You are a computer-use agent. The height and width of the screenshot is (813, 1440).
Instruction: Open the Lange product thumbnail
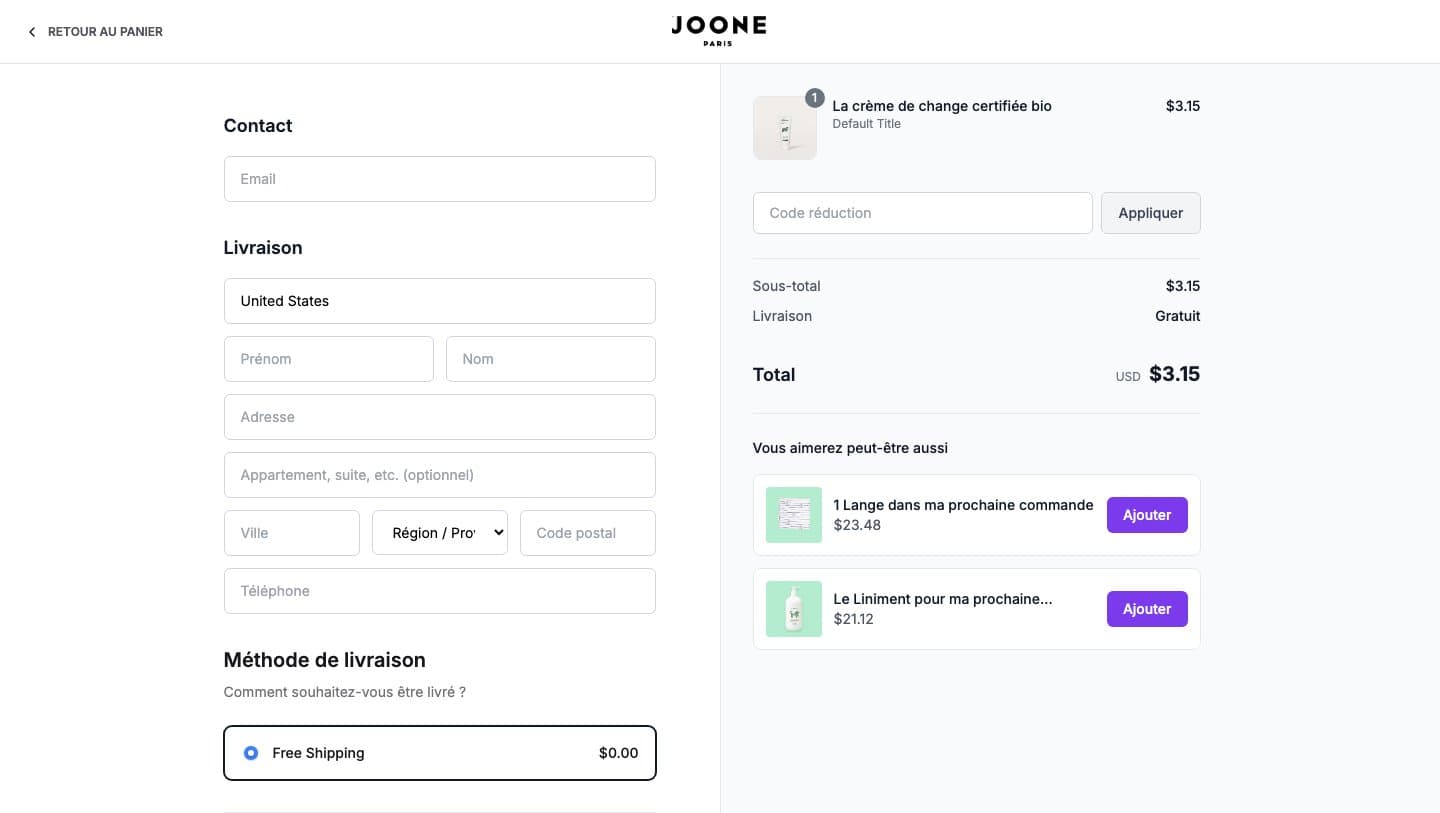[x=794, y=515]
